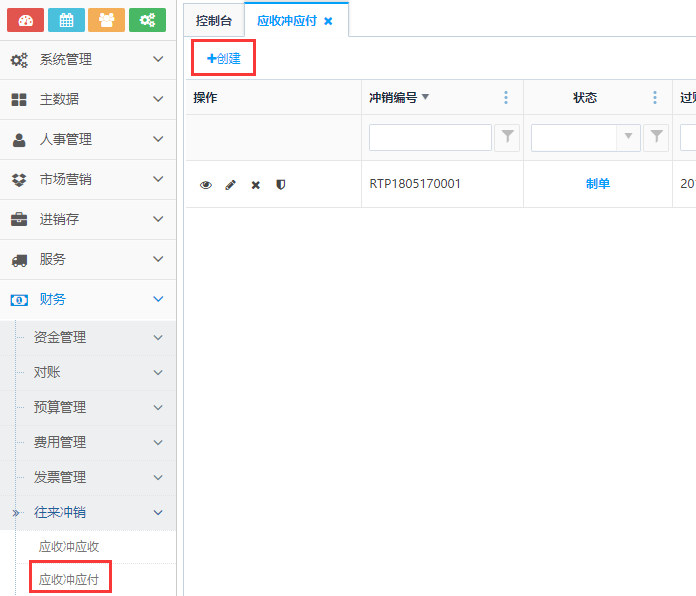Delete the row using the X icon
696x596 pixels.
tap(255, 185)
